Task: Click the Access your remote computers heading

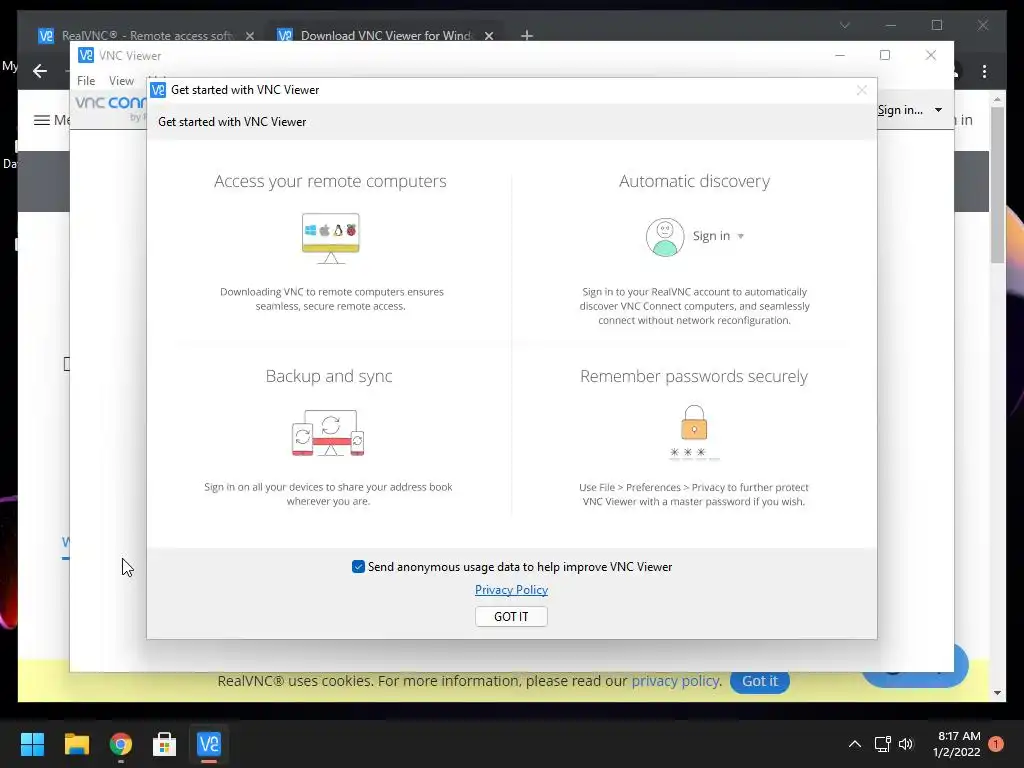Action: coord(330,181)
